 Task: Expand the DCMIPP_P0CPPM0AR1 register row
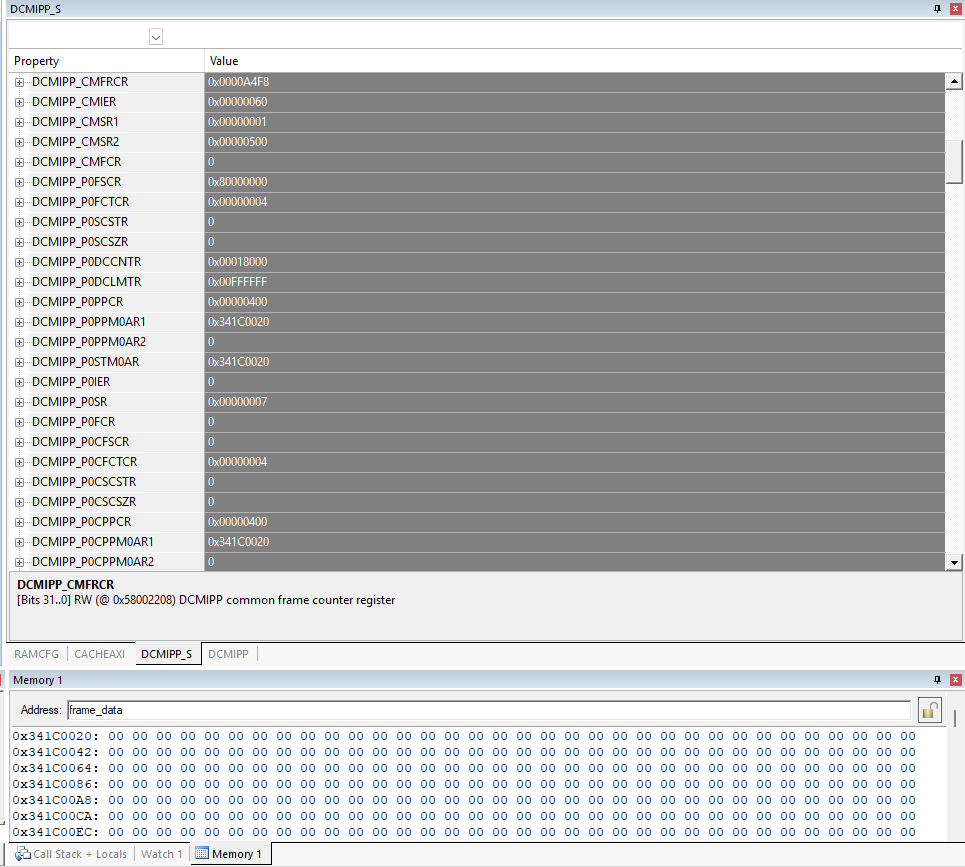[x=20, y=542]
